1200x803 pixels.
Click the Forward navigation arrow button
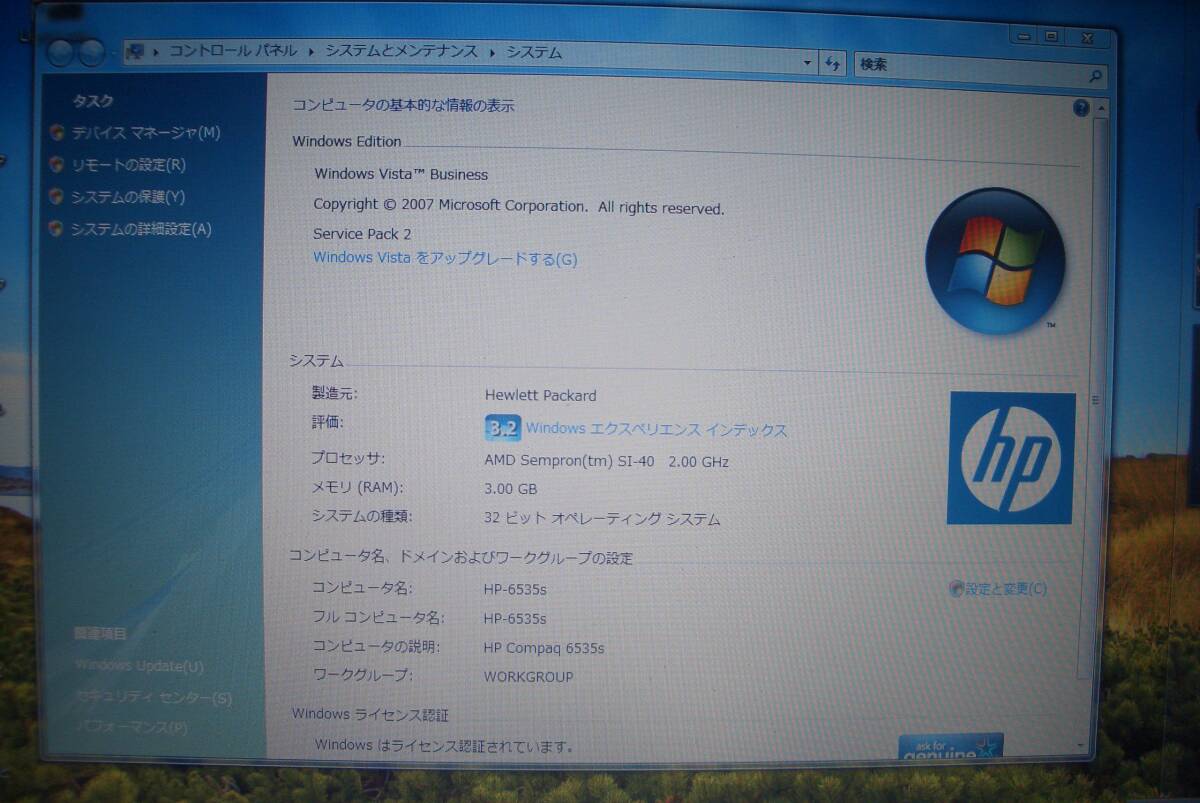click(92, 53)
